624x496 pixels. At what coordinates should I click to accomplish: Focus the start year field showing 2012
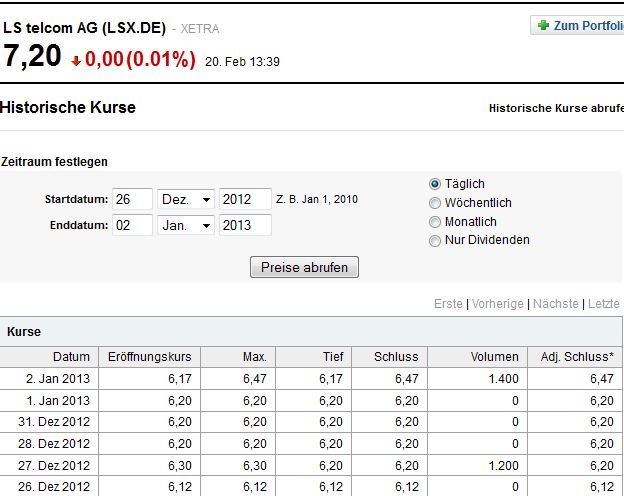point(245,200)
